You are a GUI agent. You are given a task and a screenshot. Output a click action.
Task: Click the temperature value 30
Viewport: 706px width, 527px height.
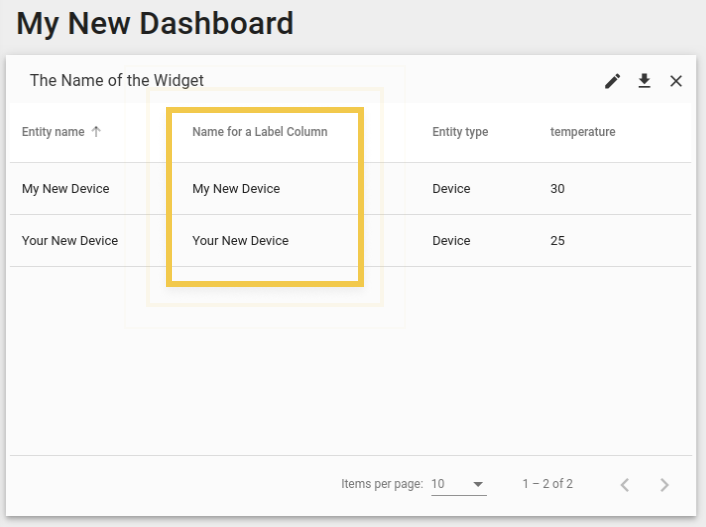click(x=557, y=189)
